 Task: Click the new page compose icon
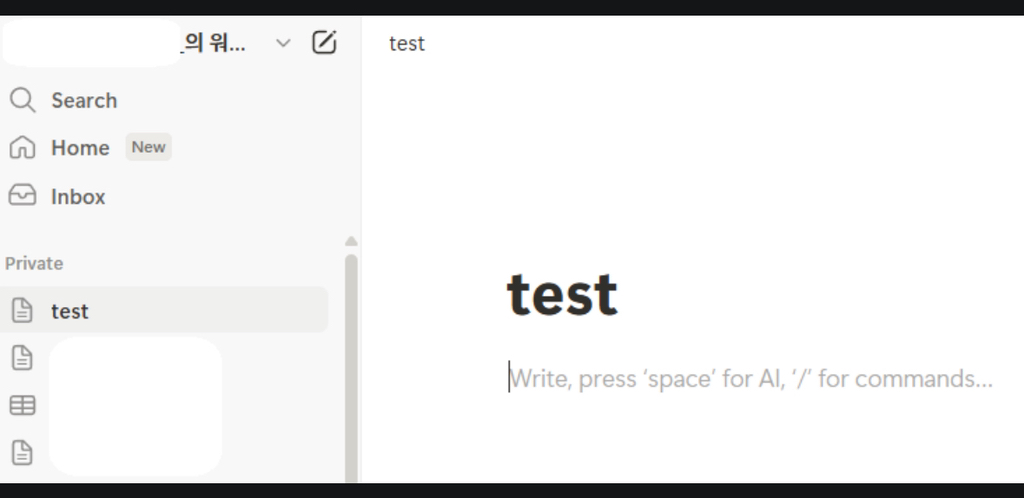[324, 43]
